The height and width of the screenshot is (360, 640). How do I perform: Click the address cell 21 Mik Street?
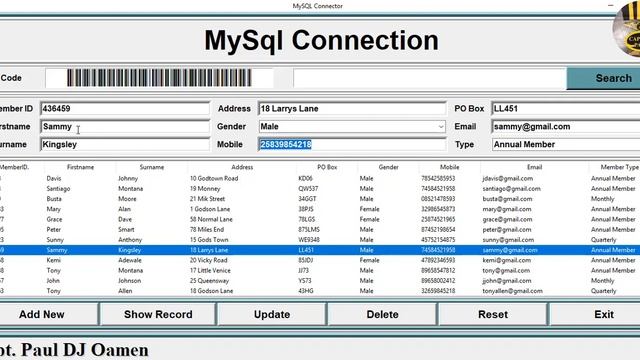click(207, 199)
